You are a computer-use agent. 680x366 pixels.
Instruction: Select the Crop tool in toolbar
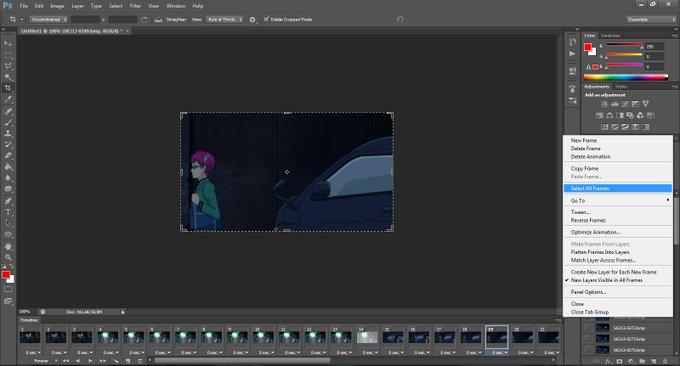(8, 88)
